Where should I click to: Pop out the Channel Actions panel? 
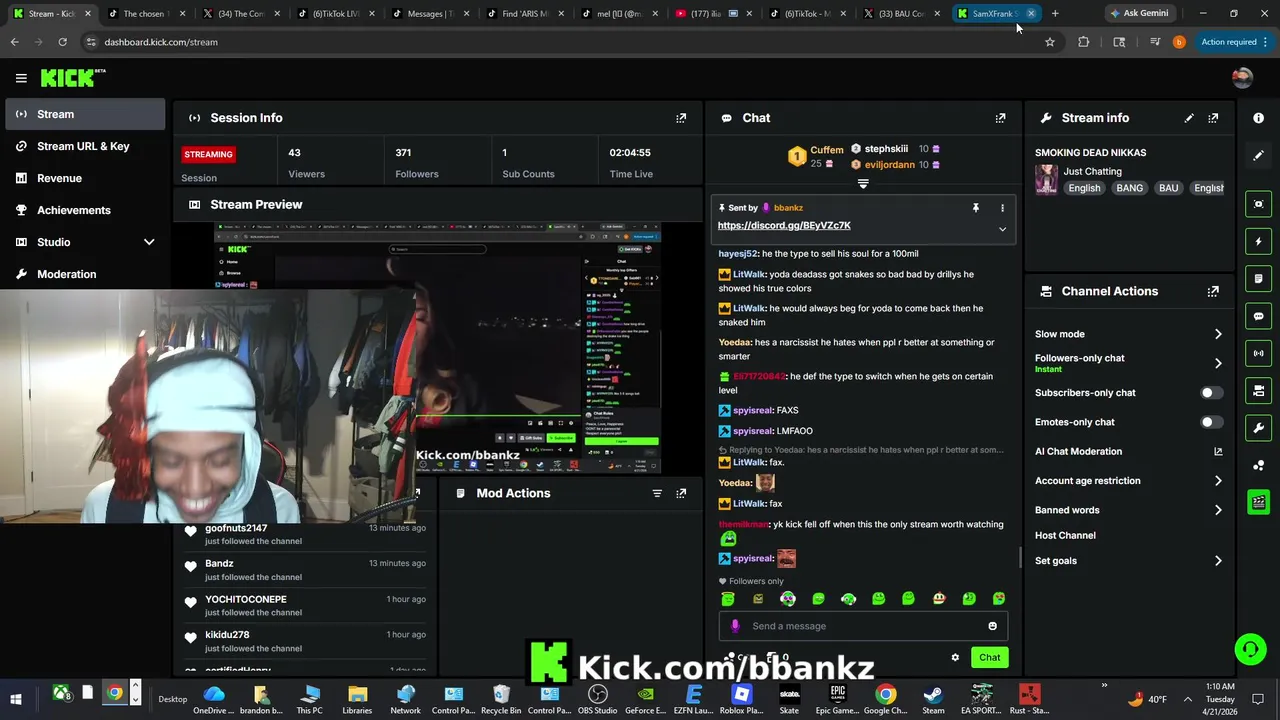1213,292
